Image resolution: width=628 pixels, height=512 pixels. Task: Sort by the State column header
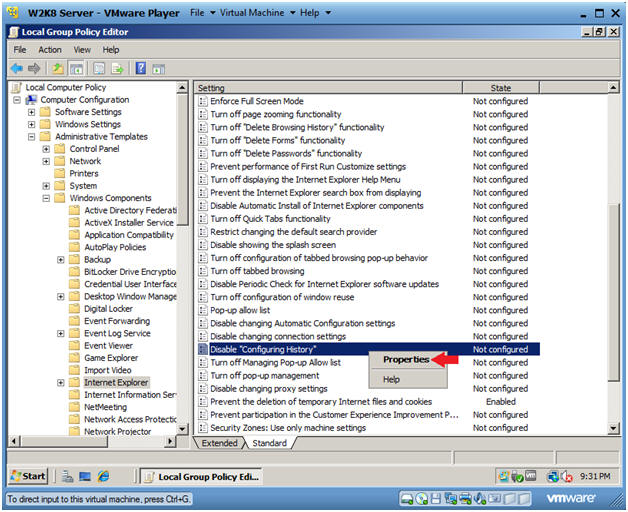point(501,88)
